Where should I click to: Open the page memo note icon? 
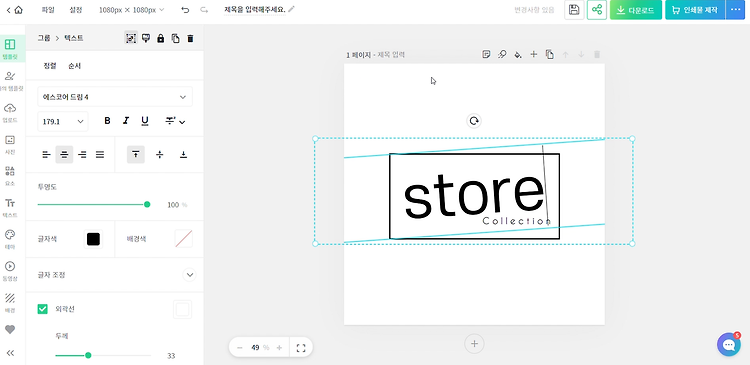(486, 55)
